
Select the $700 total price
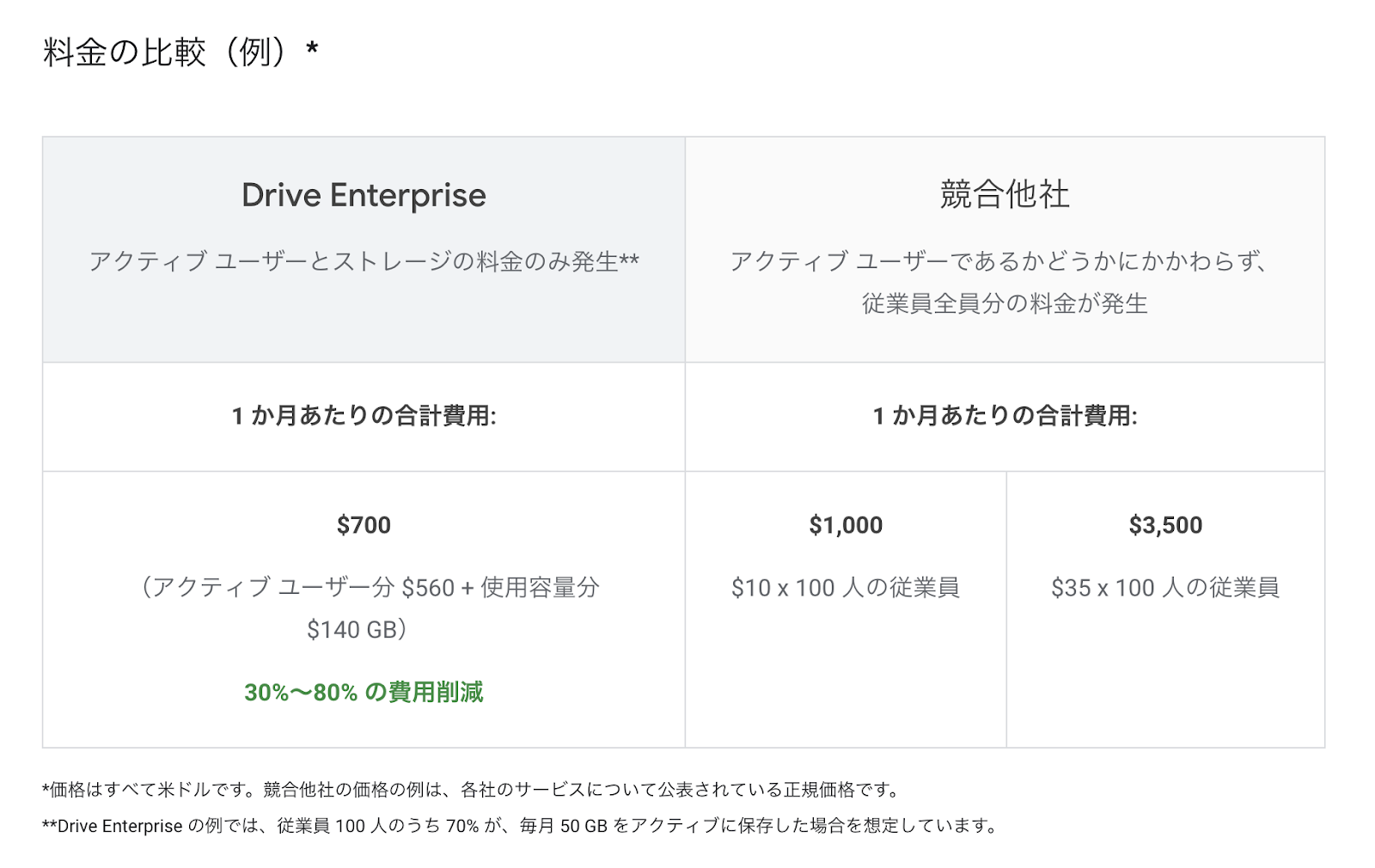364,525
